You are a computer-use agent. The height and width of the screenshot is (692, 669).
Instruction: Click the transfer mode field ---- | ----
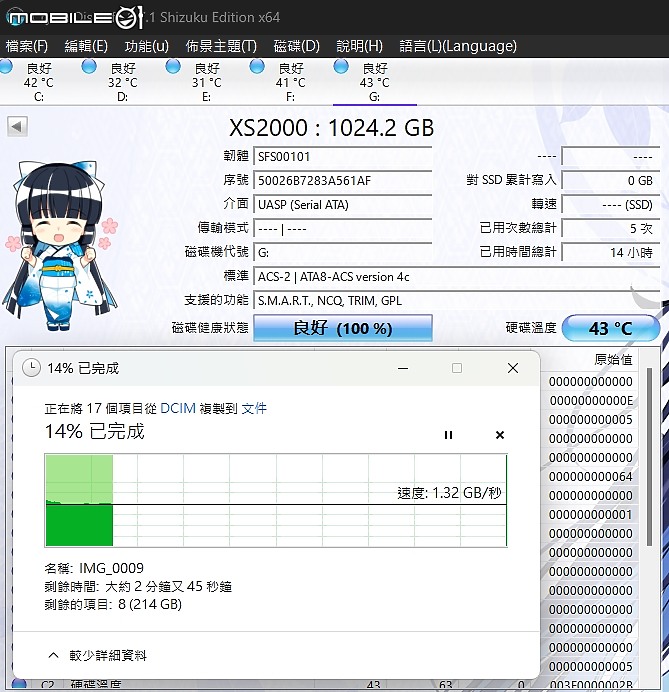[342, 229]
